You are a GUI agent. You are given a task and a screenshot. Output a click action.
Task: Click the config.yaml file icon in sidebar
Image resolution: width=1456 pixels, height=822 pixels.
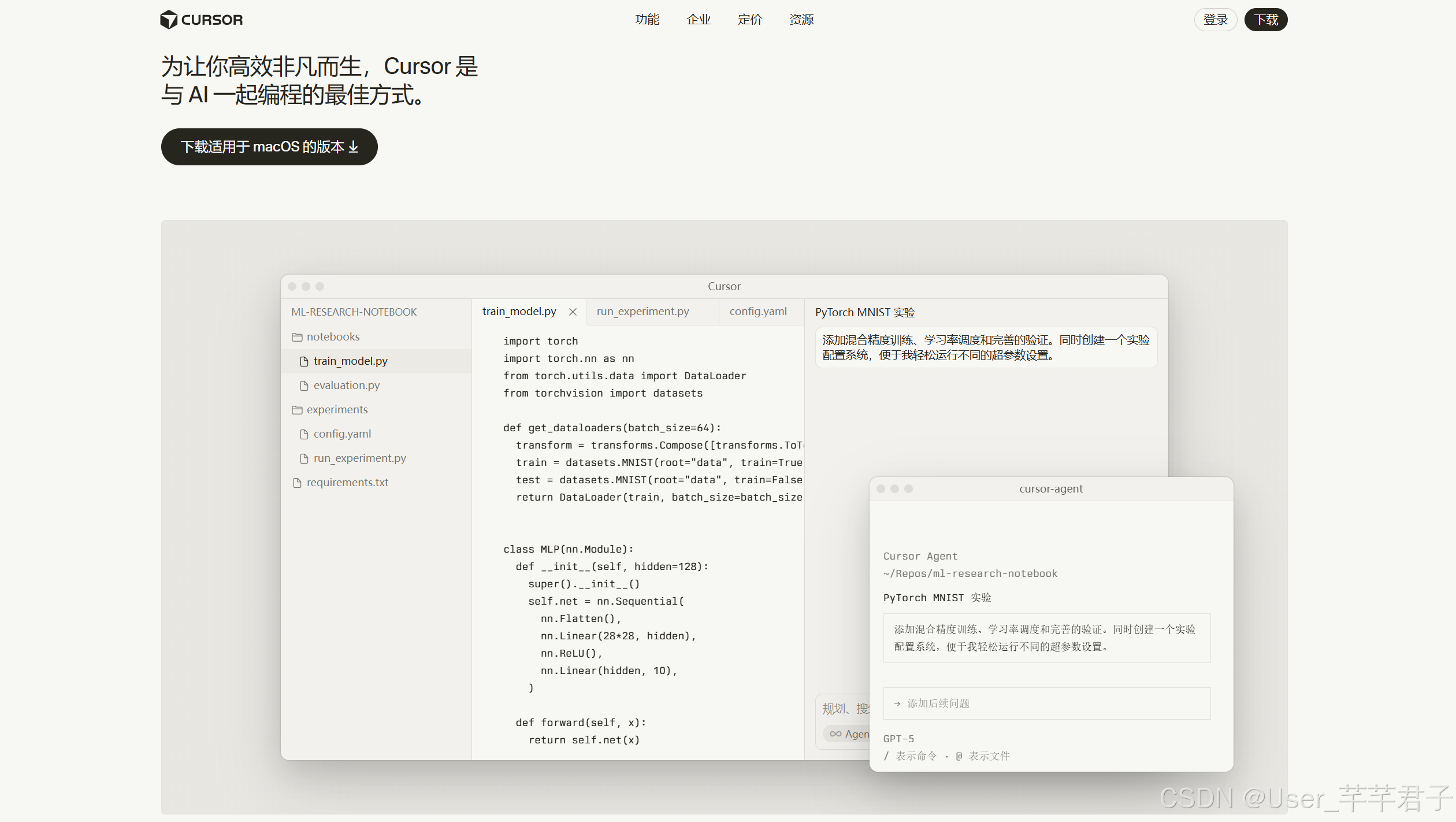[304, 434]
